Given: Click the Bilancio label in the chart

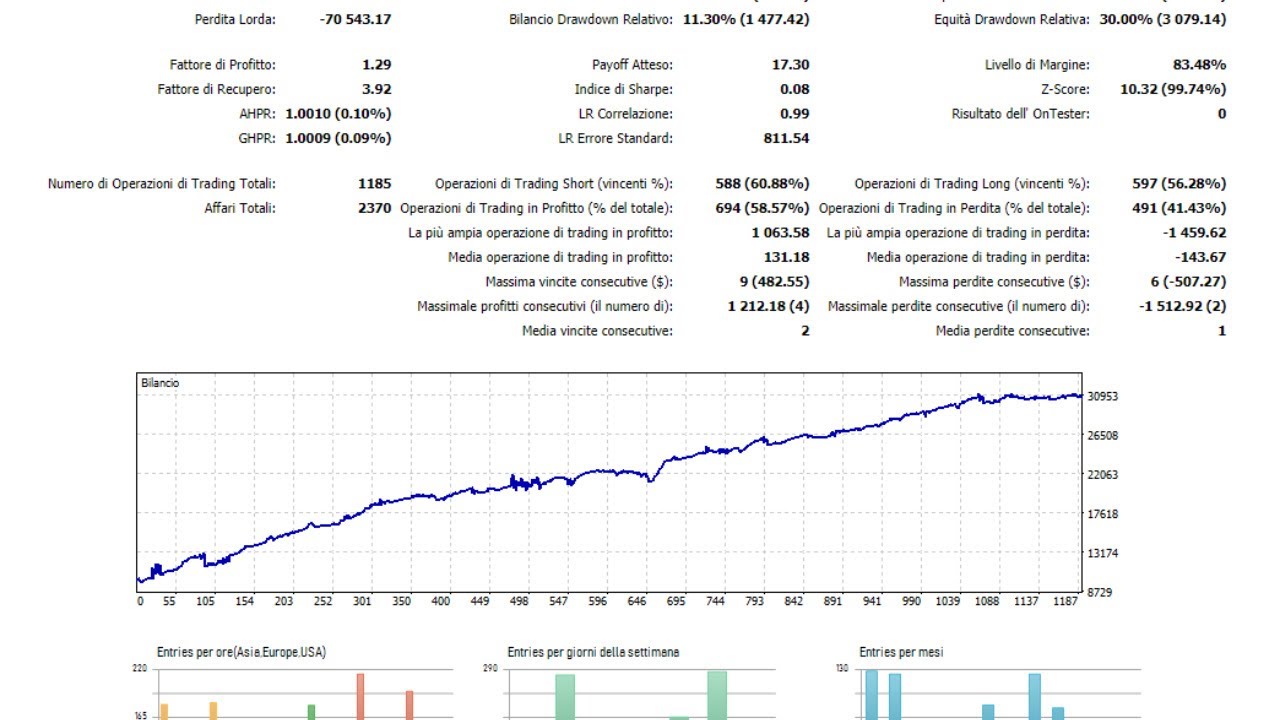Looking at the screenshot, I should (160, 383).
